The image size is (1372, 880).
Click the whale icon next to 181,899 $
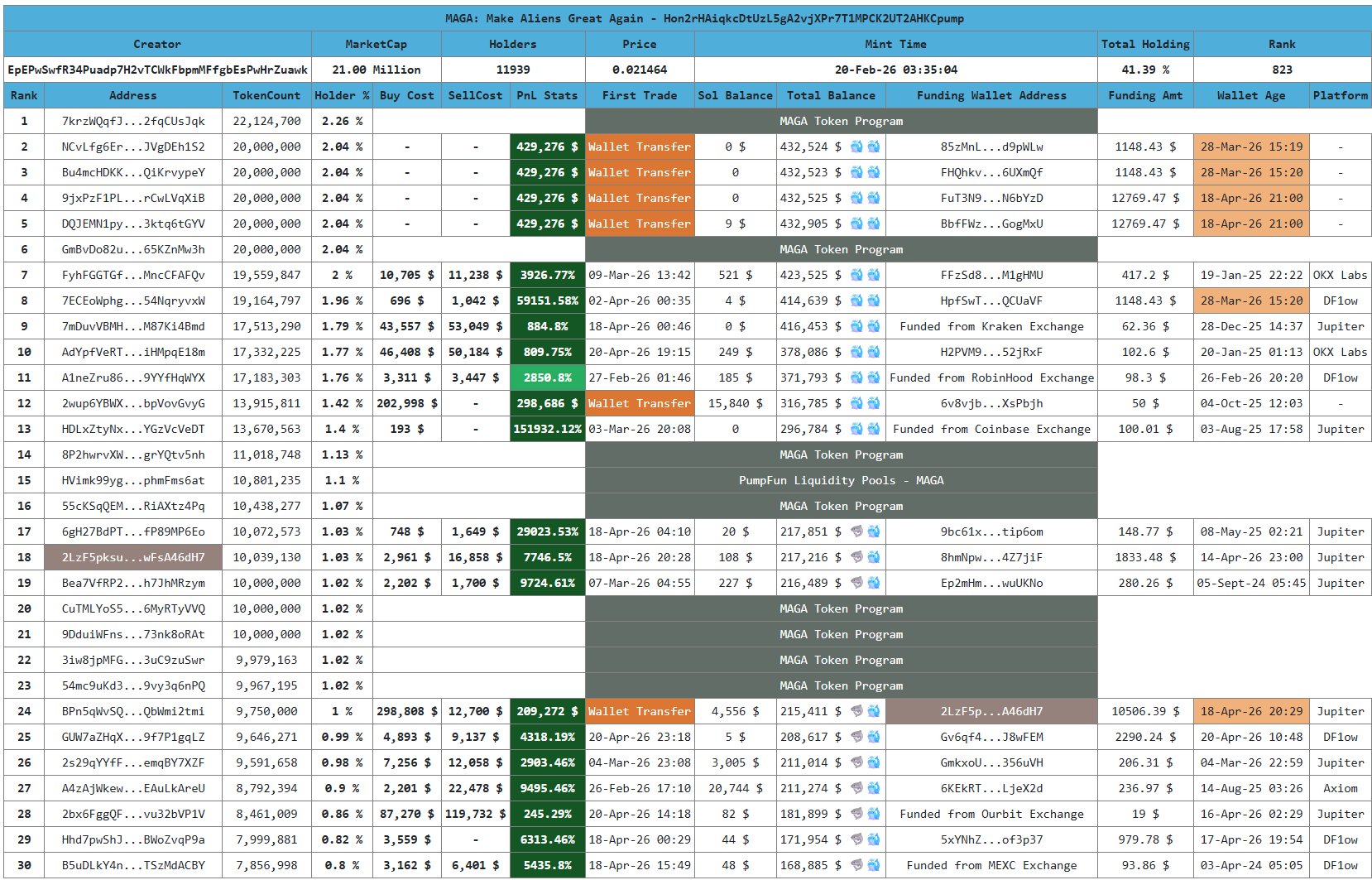point(873,814)
